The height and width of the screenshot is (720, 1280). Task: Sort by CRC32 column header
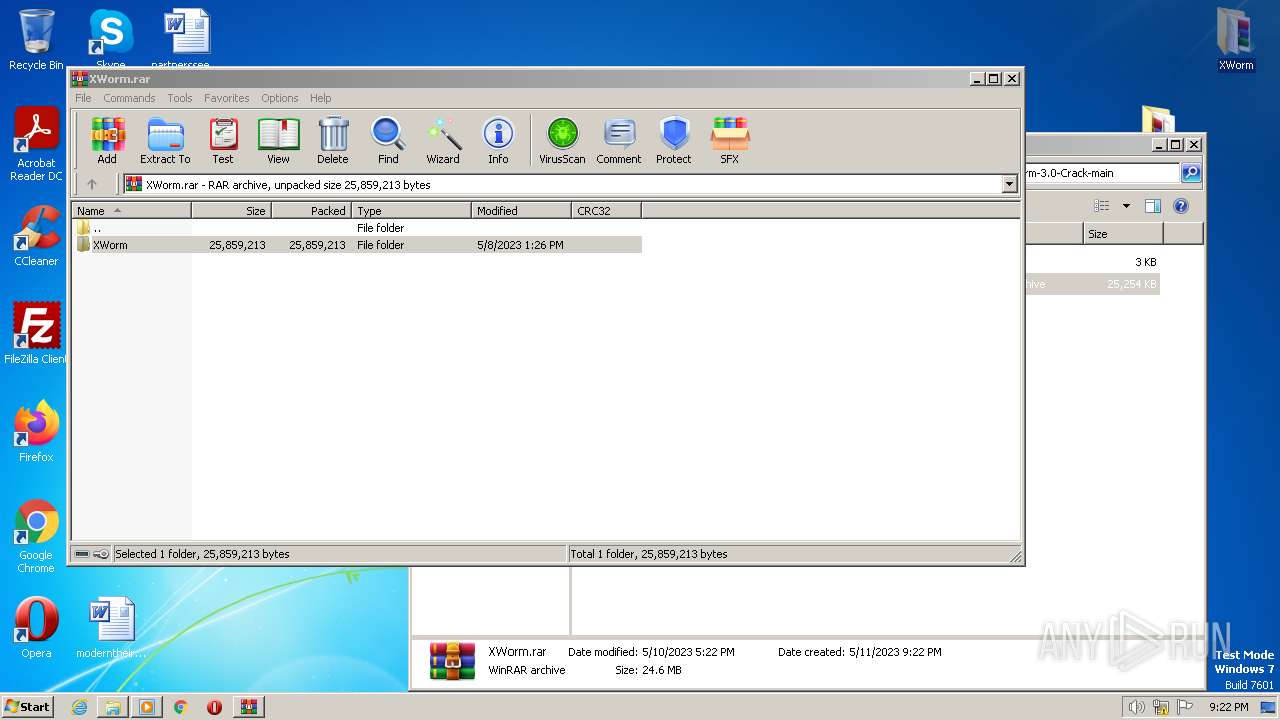coord(607,211)
